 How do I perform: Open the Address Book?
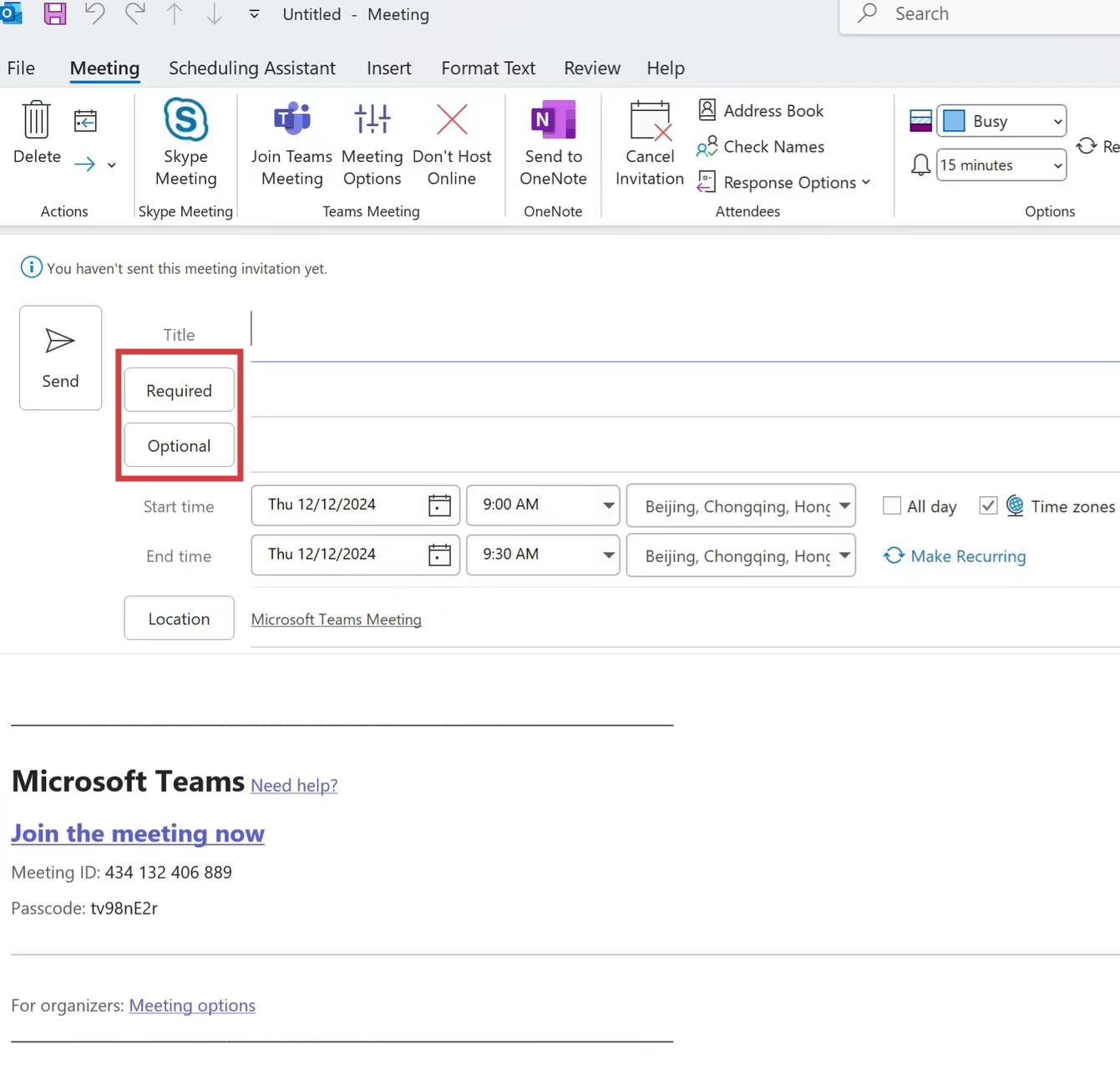click(761, 110)
